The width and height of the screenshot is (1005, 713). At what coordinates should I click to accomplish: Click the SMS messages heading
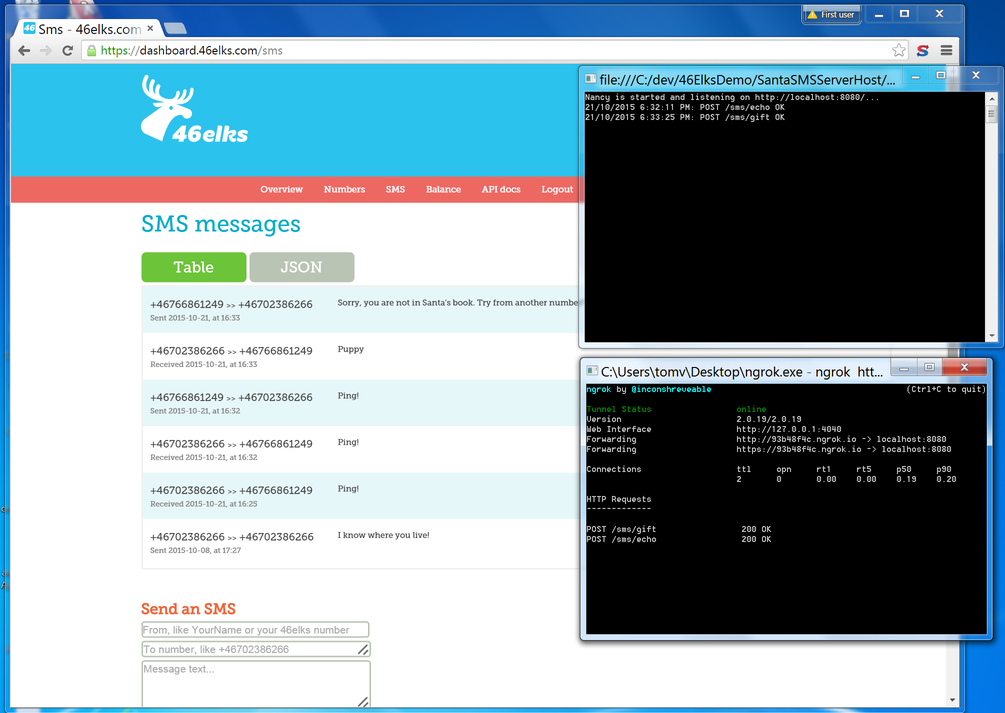pos(220,224)
